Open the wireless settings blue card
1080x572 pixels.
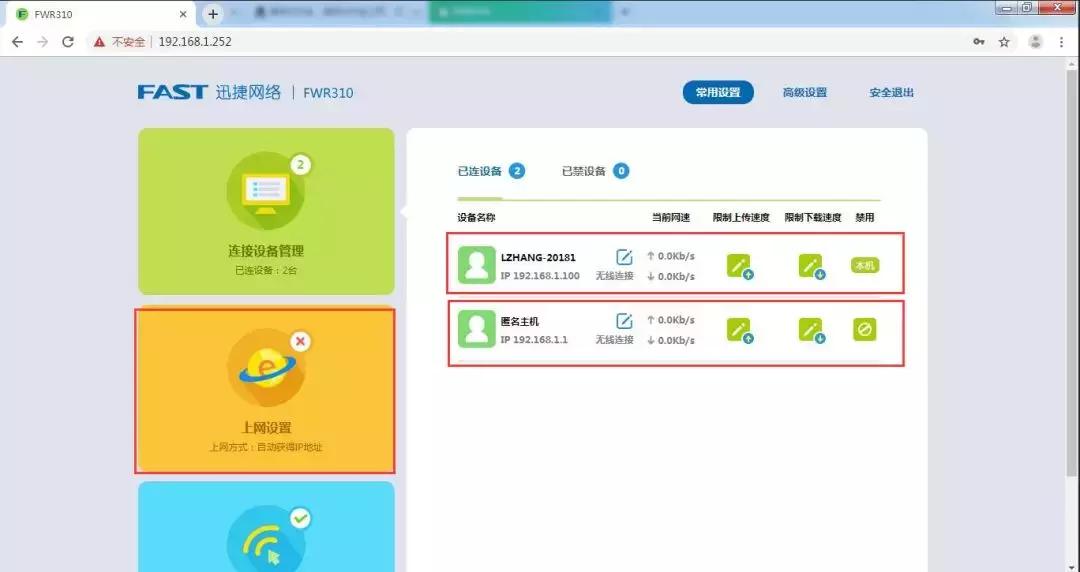tap(266, 527)
